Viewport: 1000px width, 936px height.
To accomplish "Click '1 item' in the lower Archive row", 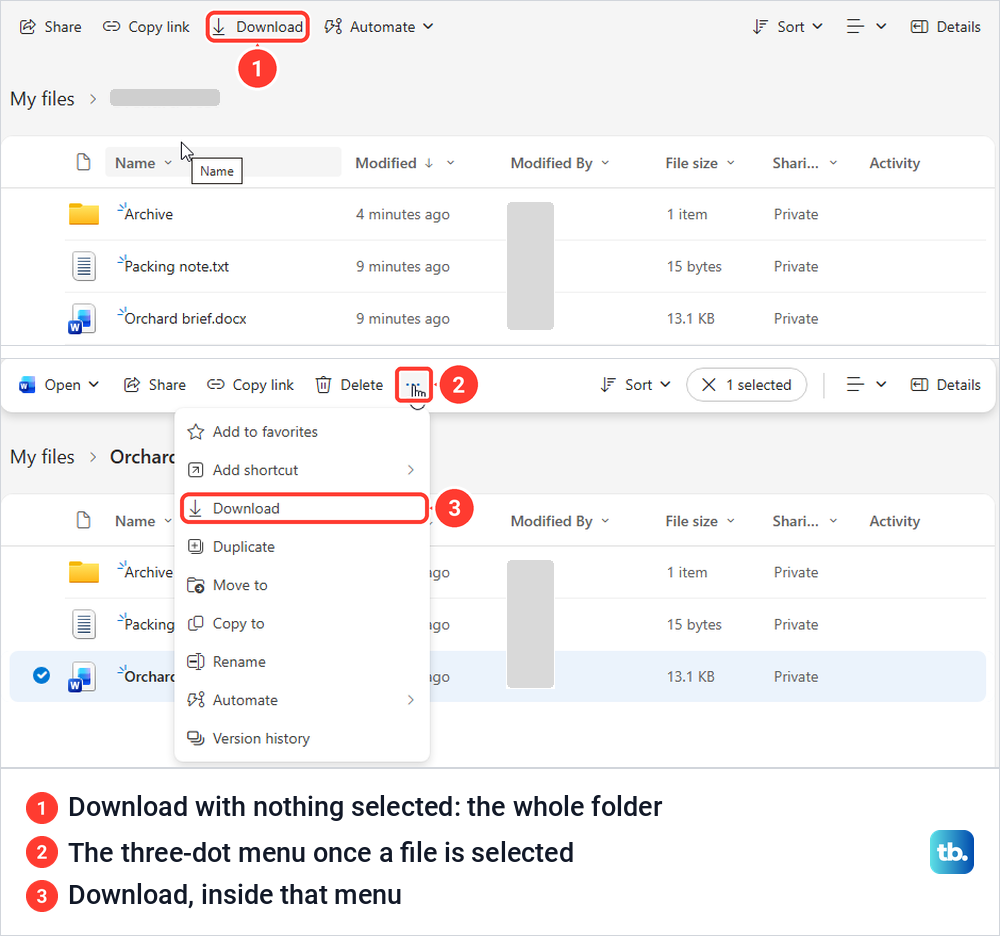I will click(x=687, y=573).
